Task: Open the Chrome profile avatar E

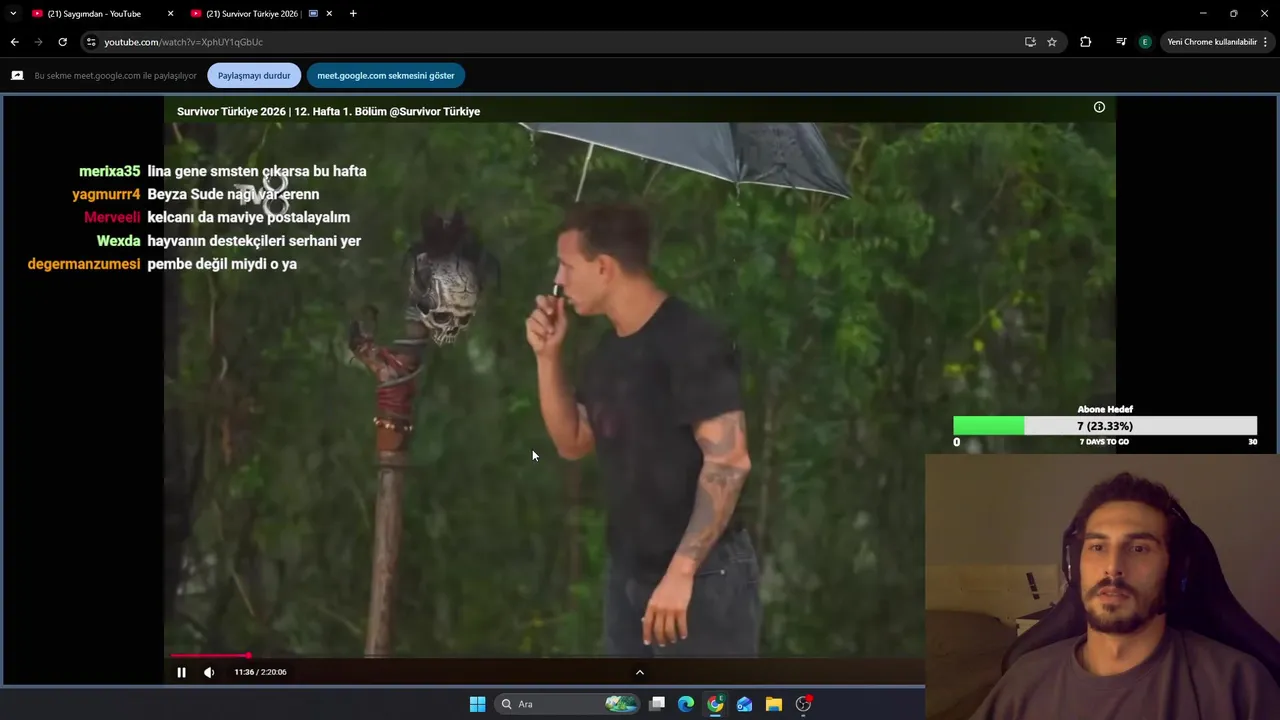Action: 1145,42
